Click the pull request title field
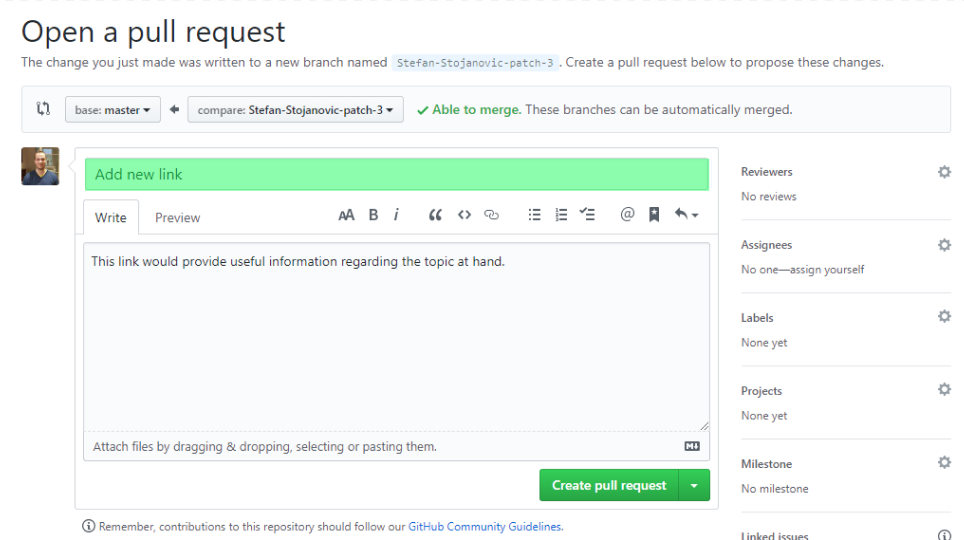The image size is (964, 540). coord(396,174)
